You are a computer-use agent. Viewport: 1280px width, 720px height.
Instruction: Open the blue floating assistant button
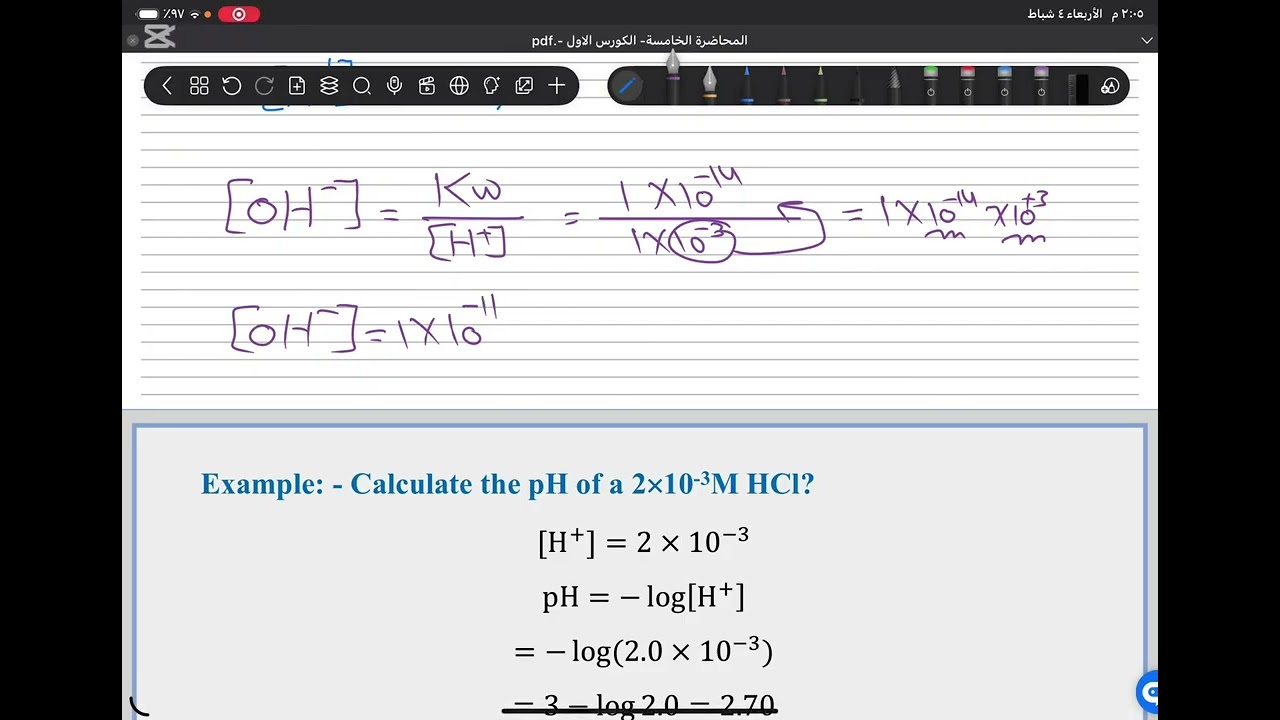coord(1150,691)
